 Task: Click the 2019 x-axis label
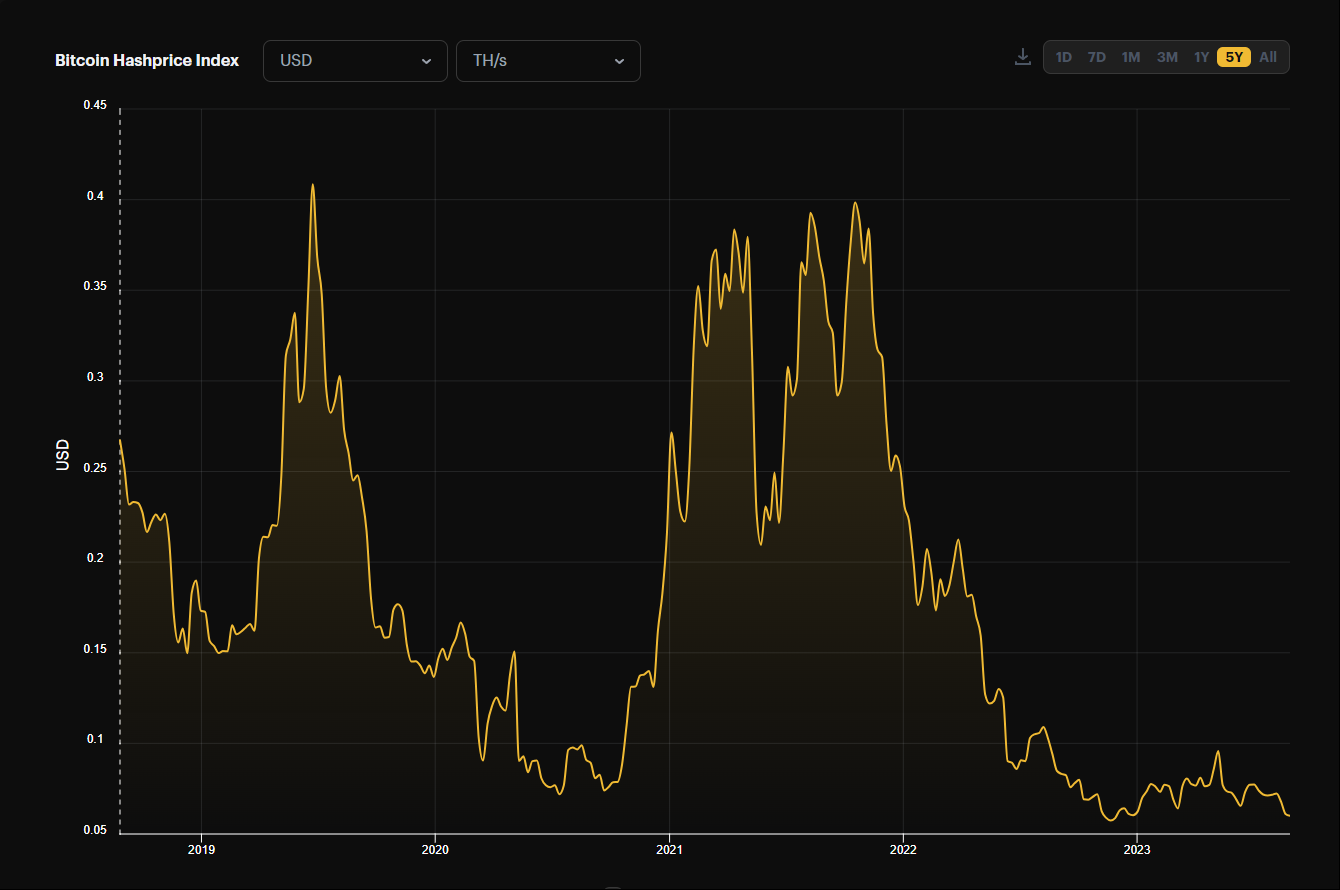click(202, 850)
